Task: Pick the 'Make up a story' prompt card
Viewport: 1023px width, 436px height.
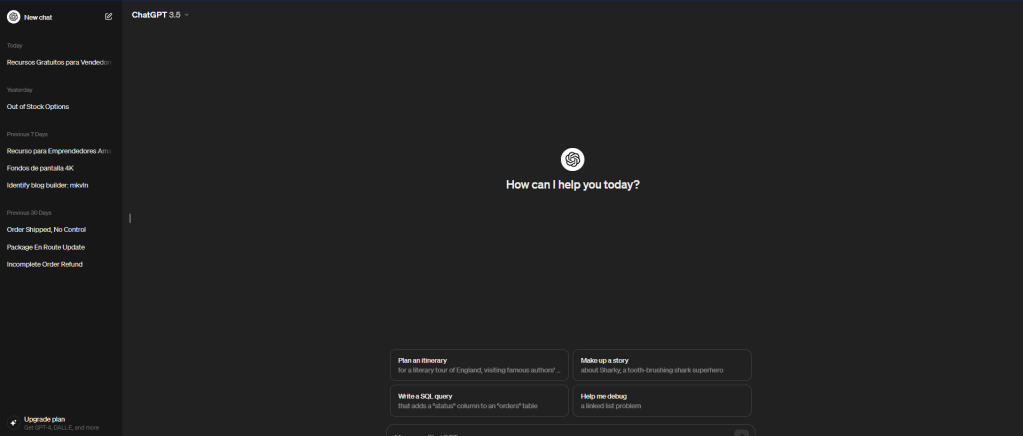Action: tap(661, 365)
